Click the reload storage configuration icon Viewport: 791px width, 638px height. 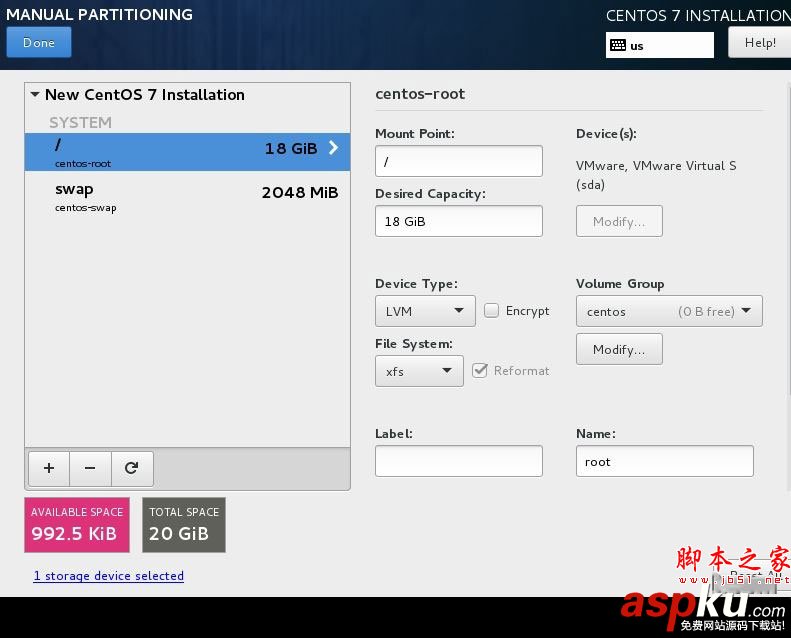click(x=132, y=469)
